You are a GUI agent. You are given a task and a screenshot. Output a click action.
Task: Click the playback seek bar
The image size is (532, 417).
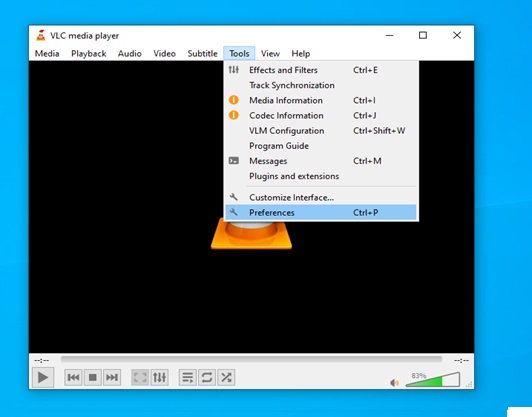point(251,359)
